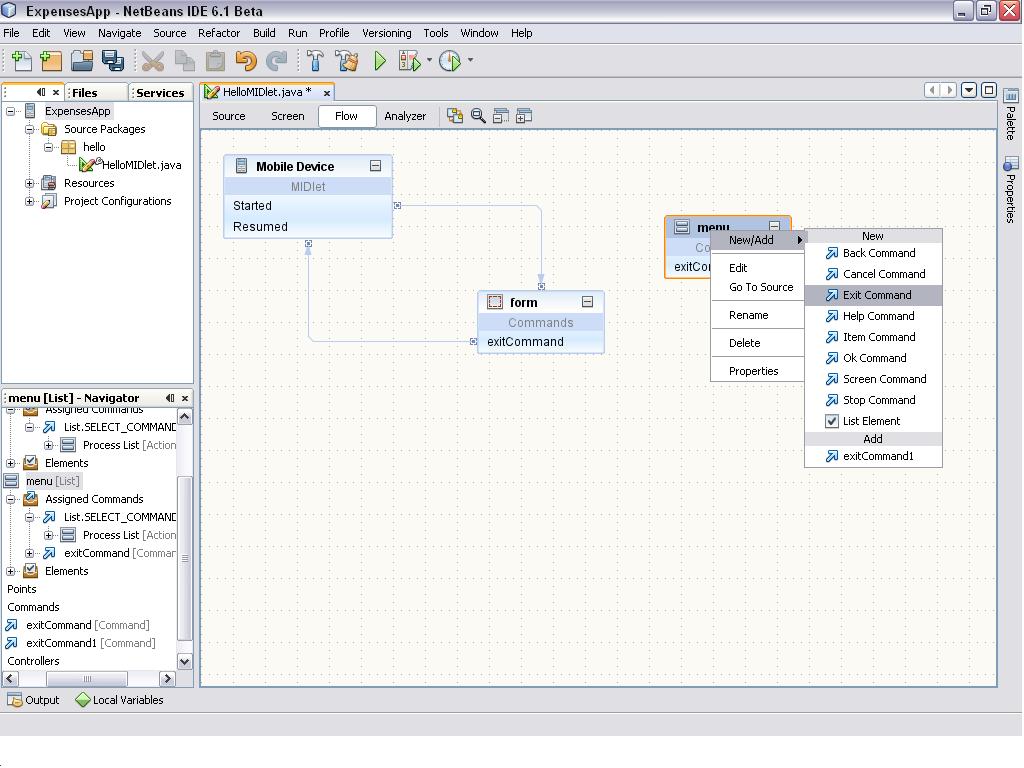
Task: Click the Clean and Build icon
Action: coord(347,61)
